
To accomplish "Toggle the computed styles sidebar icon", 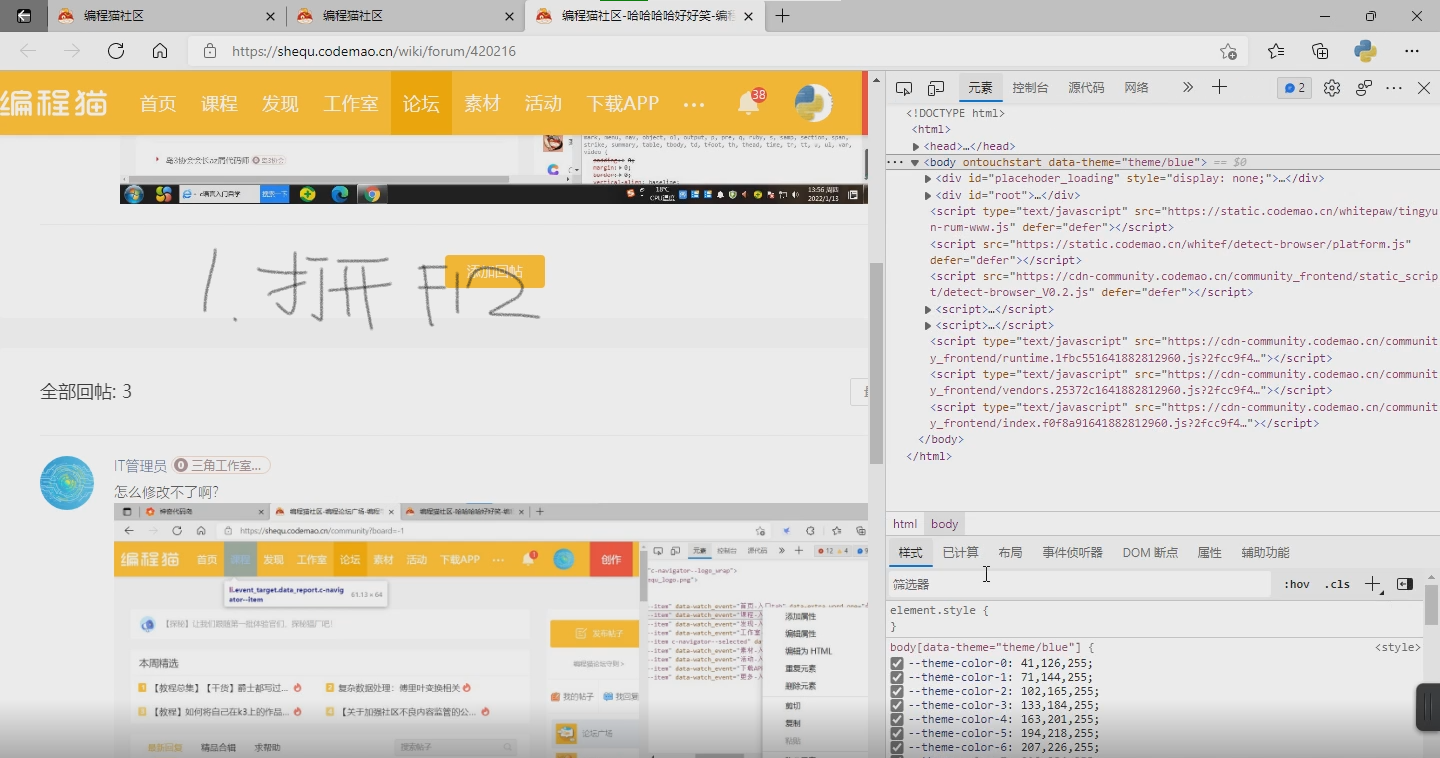I will point(1405,584).
